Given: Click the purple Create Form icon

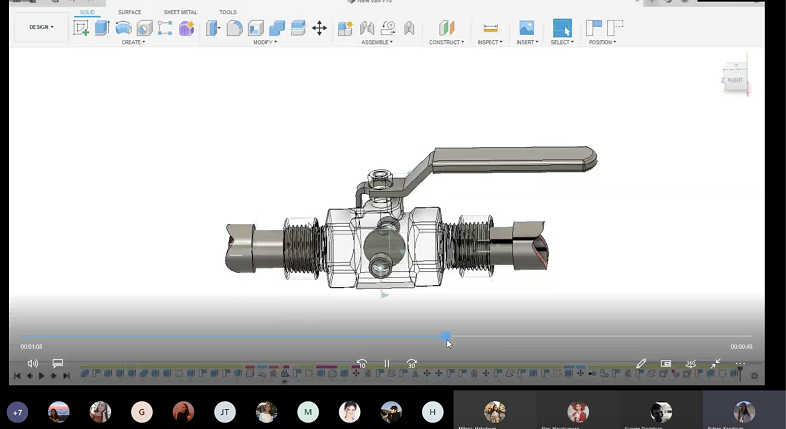Looking at the screenshot, I should pyautogui.click(x=186, y=28).
